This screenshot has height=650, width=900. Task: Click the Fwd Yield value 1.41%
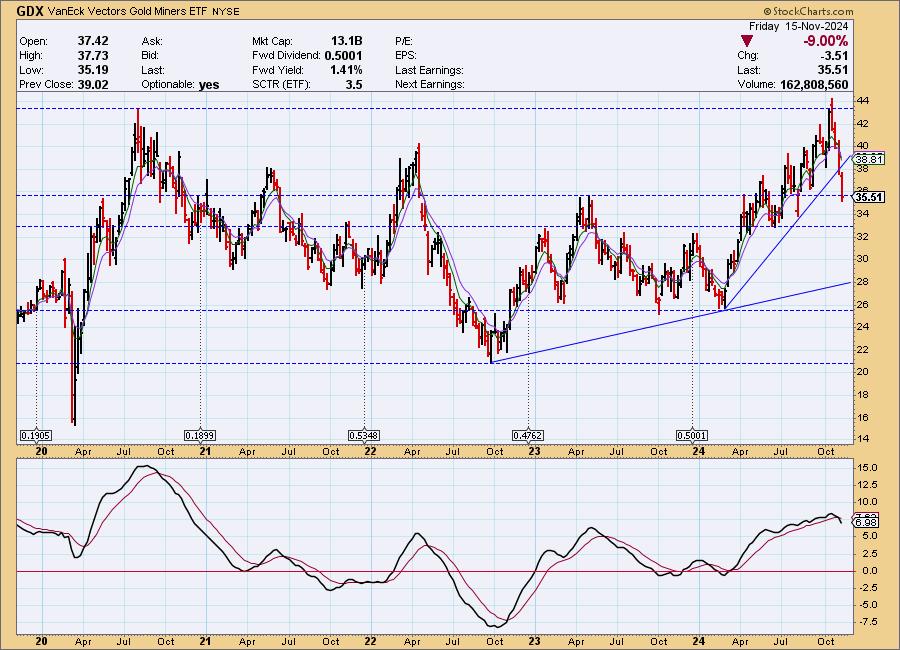coord(346,69)
